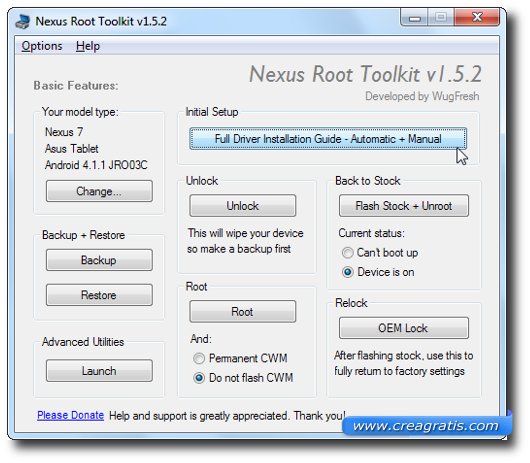Click the Unlock button
This screenshot has height=463, width=530.
[x=242, y=206]
